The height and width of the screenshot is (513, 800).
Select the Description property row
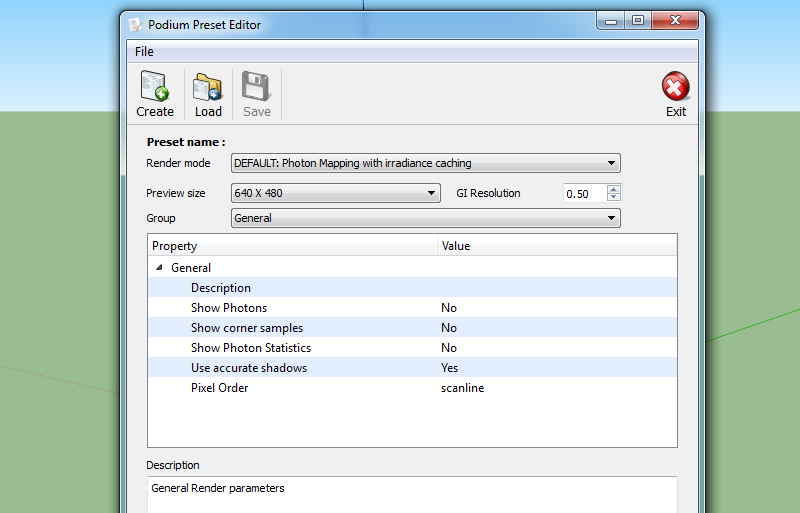(x=412, y=288)
